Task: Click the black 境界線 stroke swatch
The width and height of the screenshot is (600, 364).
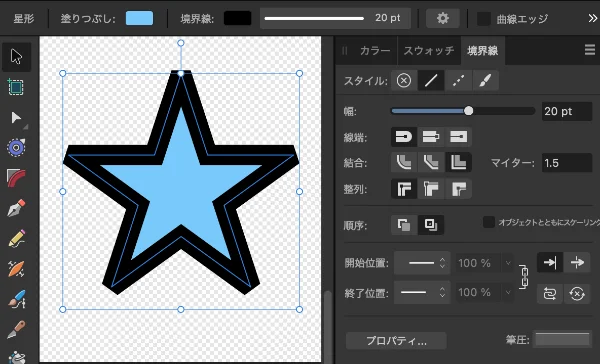Action: click(x=237, y=18)
